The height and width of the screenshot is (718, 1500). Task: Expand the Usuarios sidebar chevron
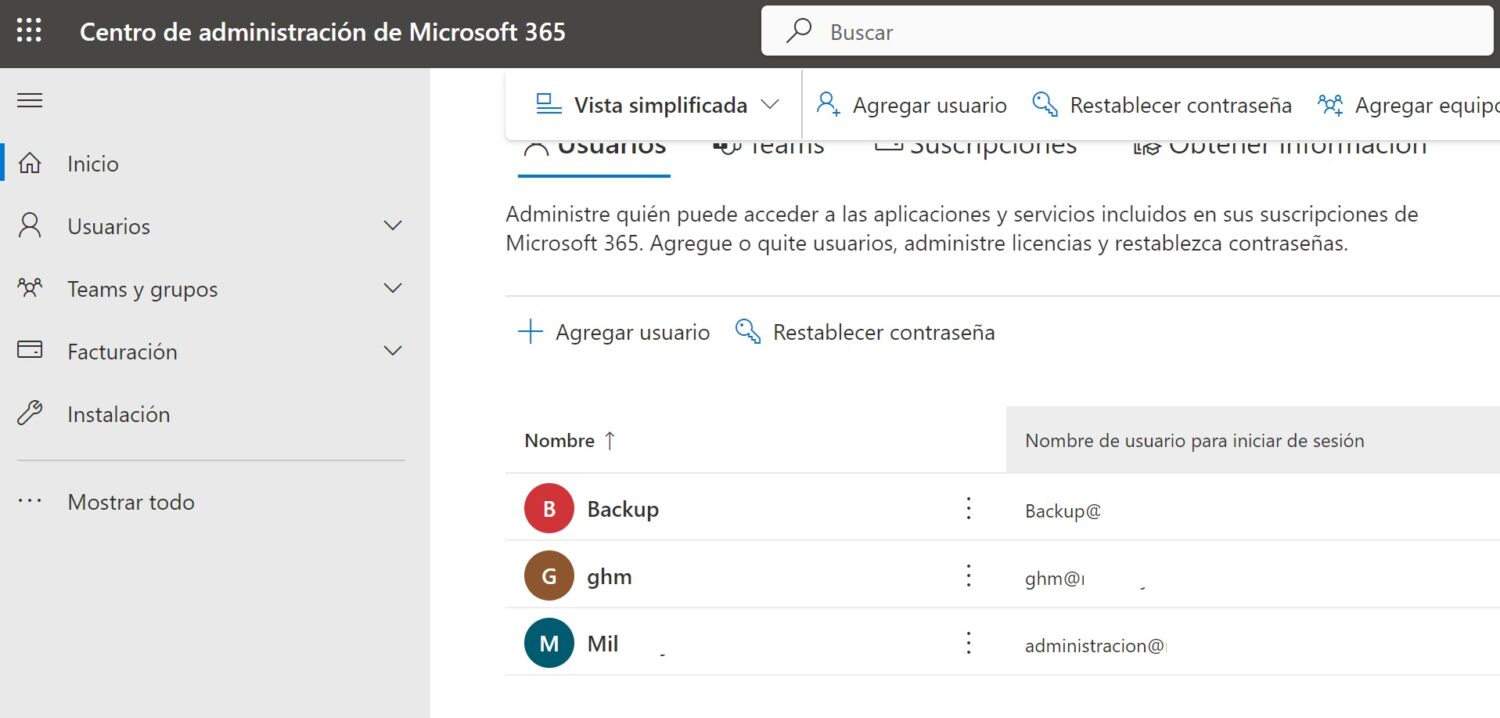pyautogui.click(x=393, y=226)
